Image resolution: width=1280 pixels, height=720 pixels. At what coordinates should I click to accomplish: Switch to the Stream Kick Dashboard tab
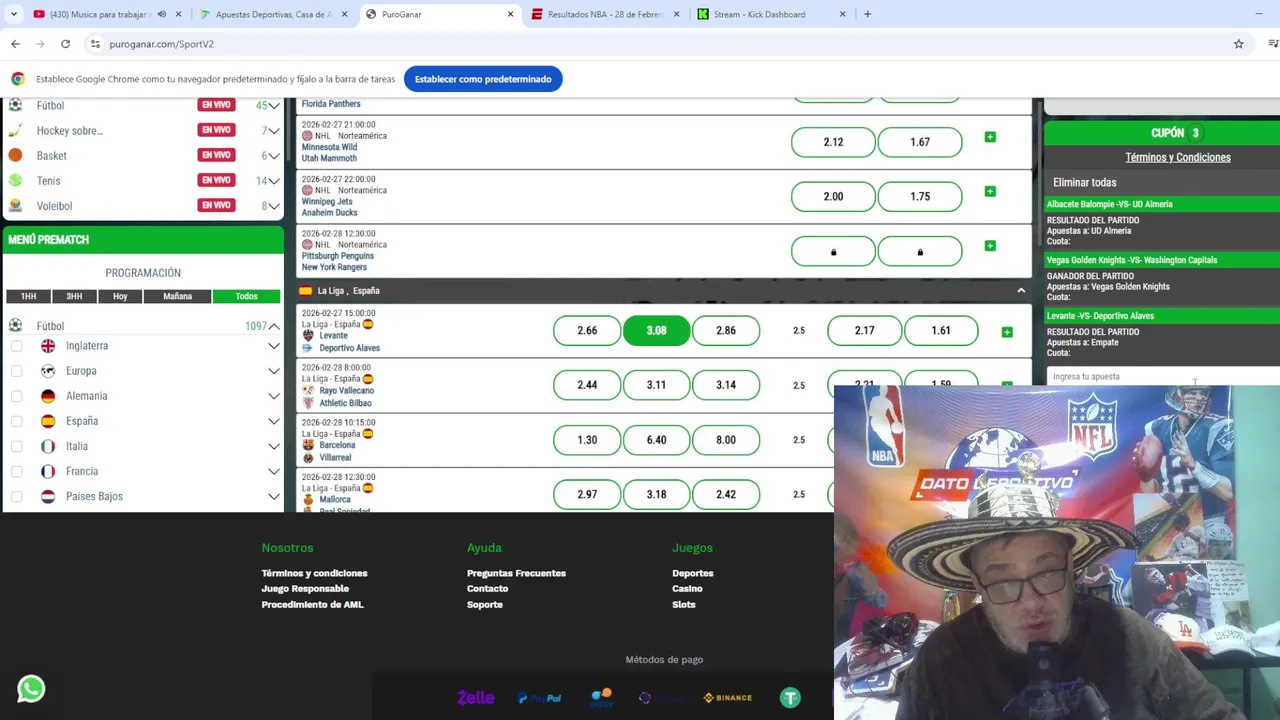[x=769, y=14]
